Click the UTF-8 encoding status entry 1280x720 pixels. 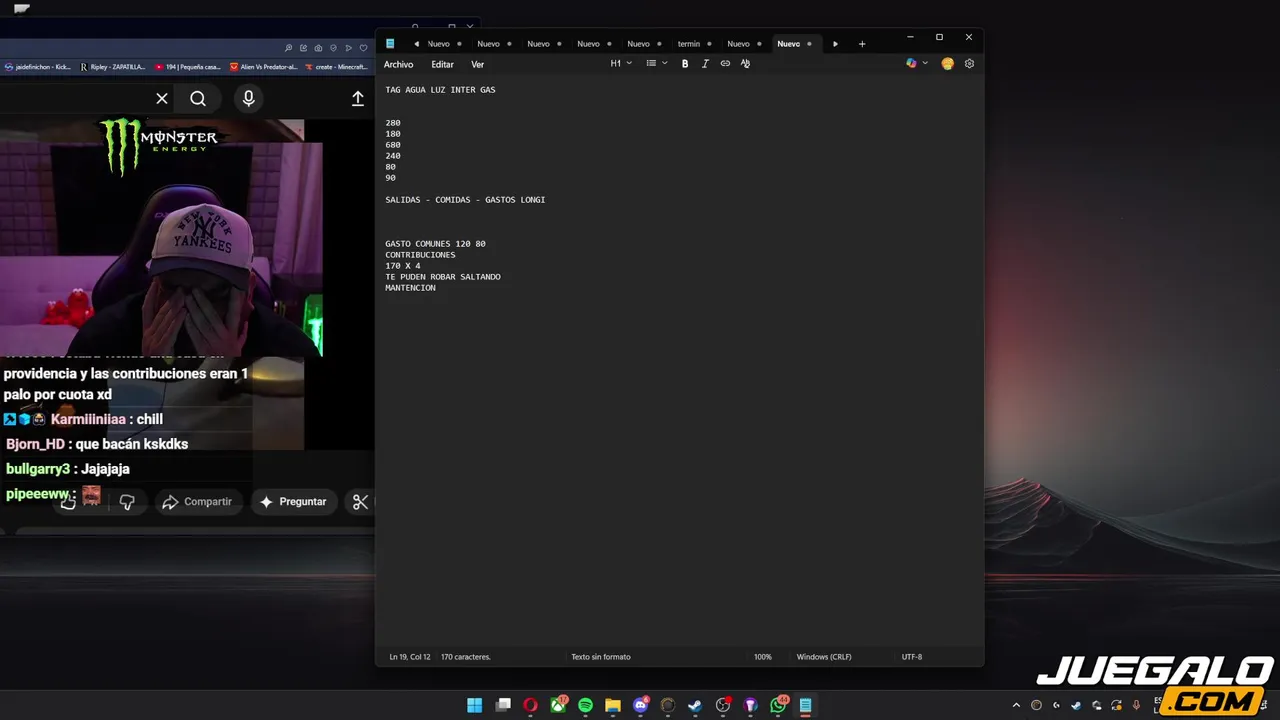912,657
